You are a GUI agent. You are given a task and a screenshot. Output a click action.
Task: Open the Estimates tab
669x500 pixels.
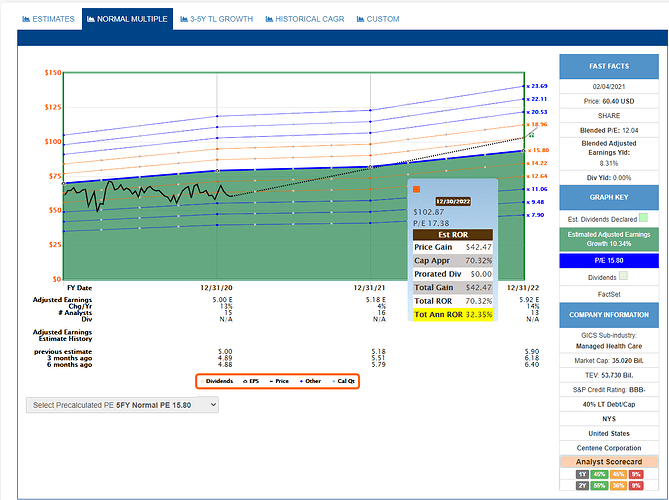pyautogui.click(x=48, y=19)
